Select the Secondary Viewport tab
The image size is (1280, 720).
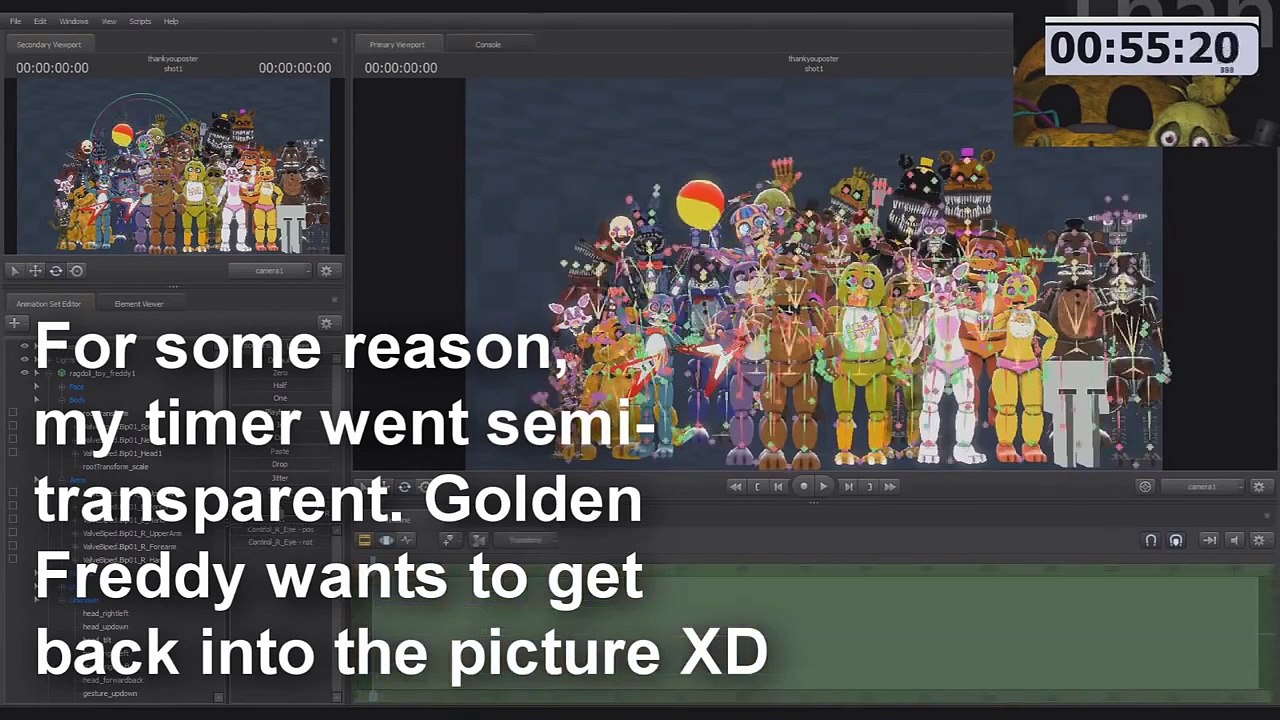[49, 44]
